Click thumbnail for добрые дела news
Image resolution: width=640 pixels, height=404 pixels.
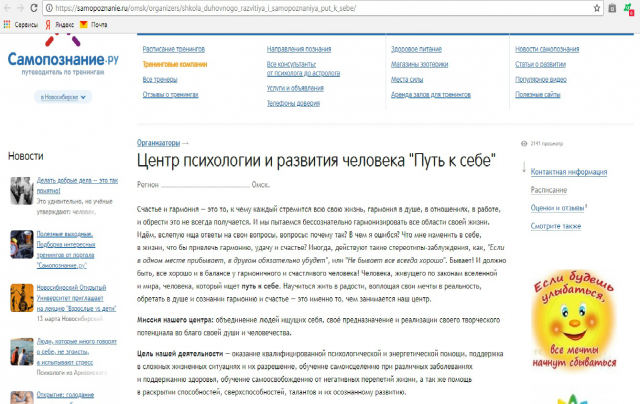pyautogui.click(x=22, y=191)
